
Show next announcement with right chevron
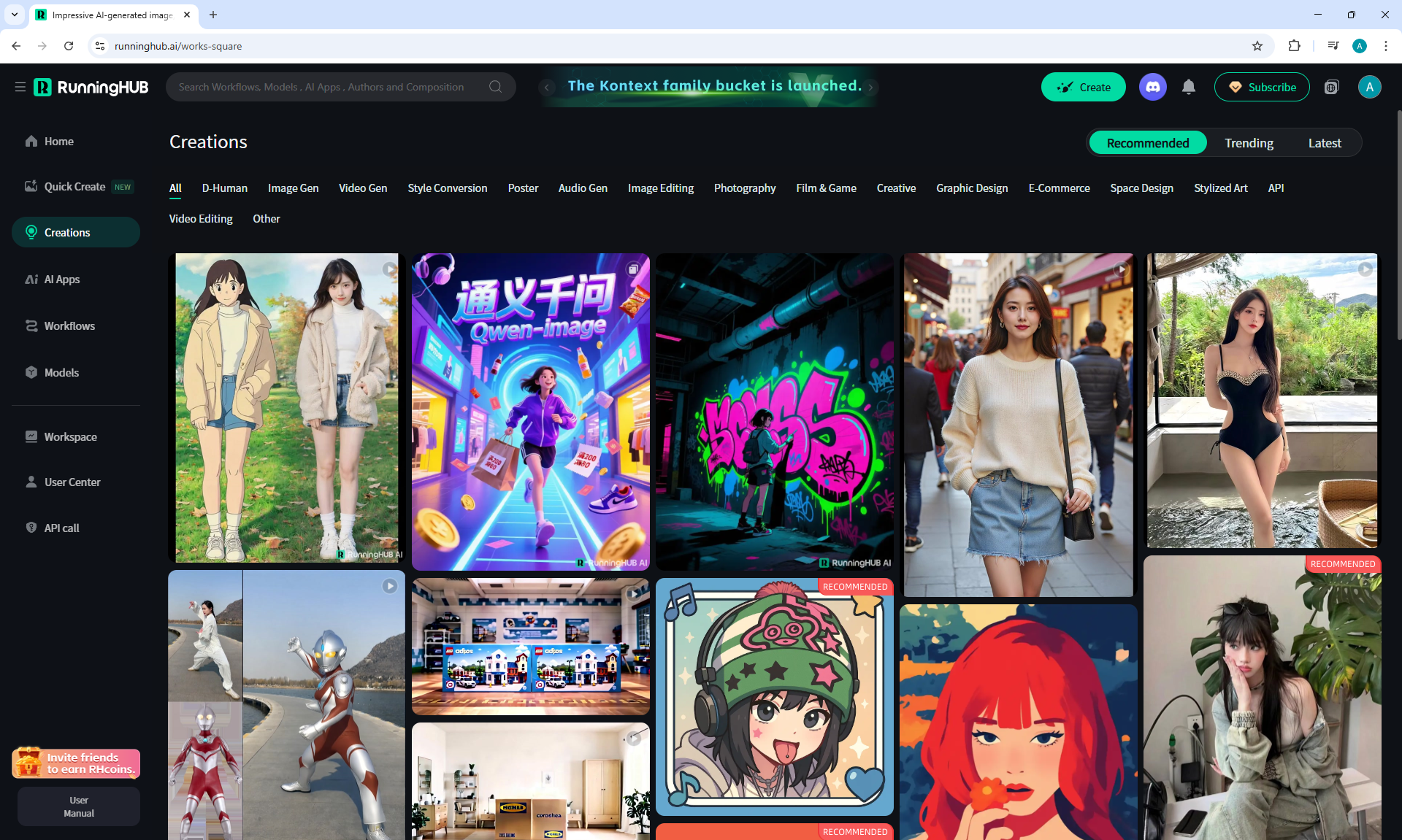[870, 87]
